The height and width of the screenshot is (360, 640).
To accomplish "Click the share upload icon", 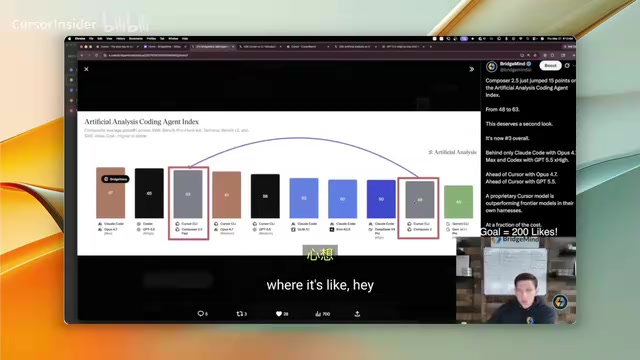I will coord(357,313).
